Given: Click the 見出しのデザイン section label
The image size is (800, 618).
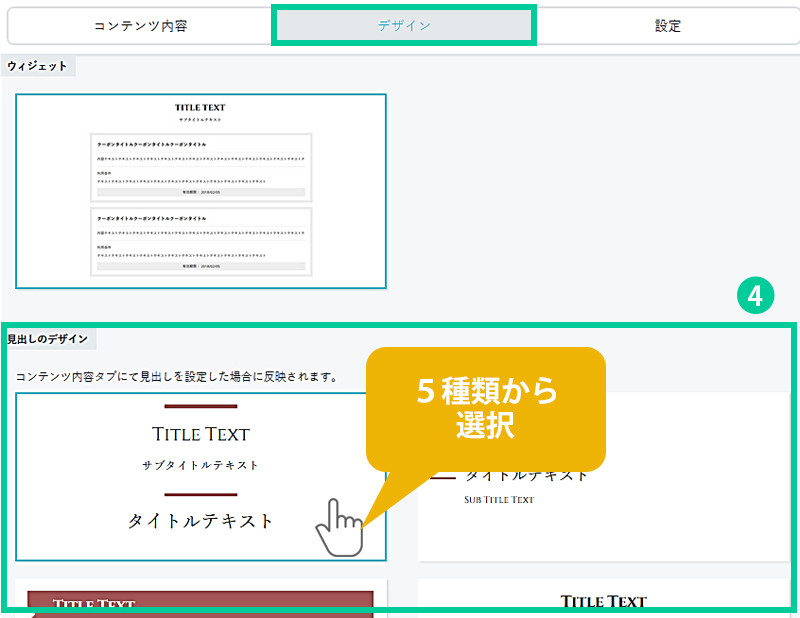Looking at the screenshot, I should 48,339.
